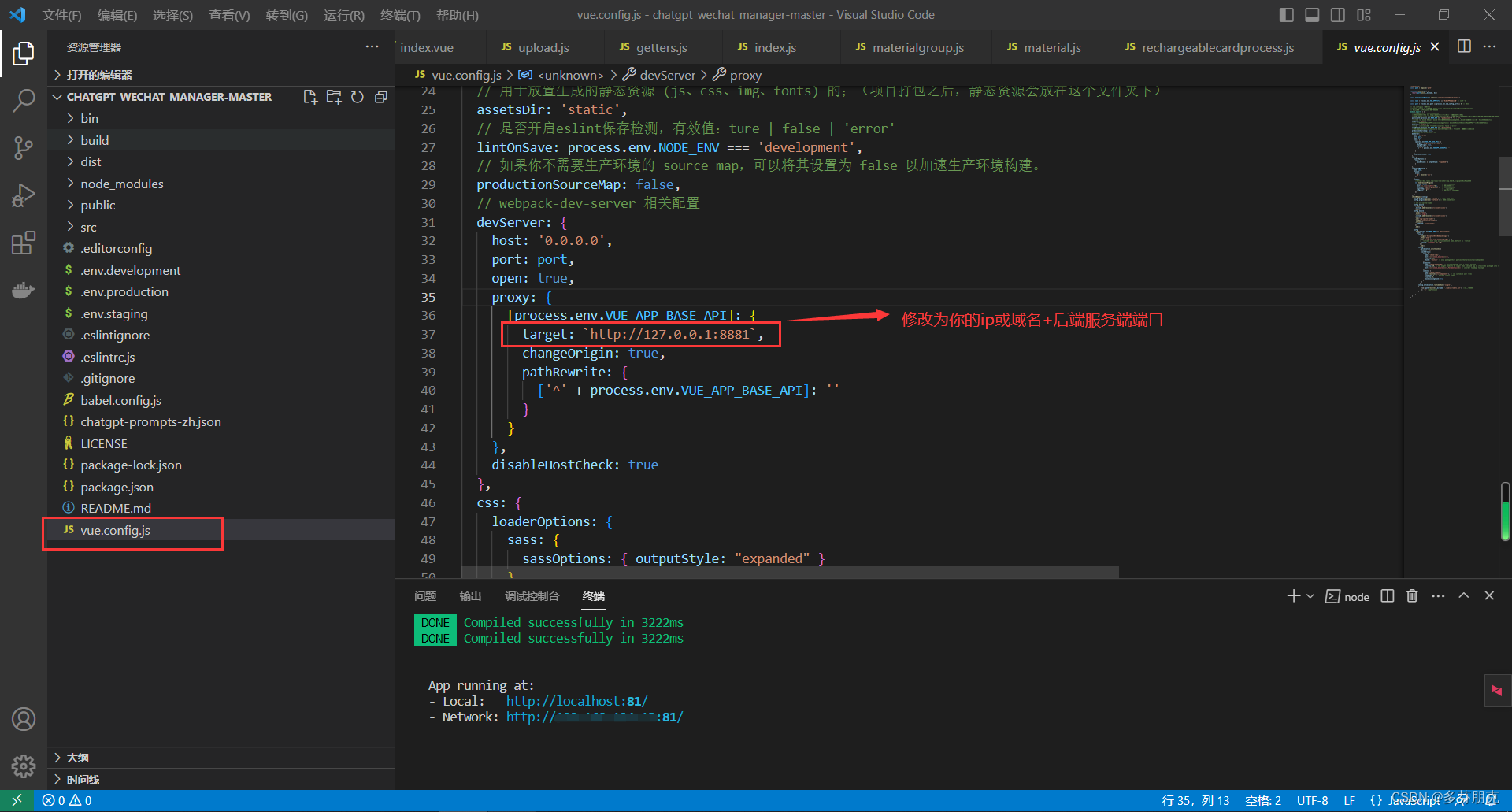Add a new terminal with plus icon
Viewport: 1512px width, 812px height.
(x=1293, y=596)
